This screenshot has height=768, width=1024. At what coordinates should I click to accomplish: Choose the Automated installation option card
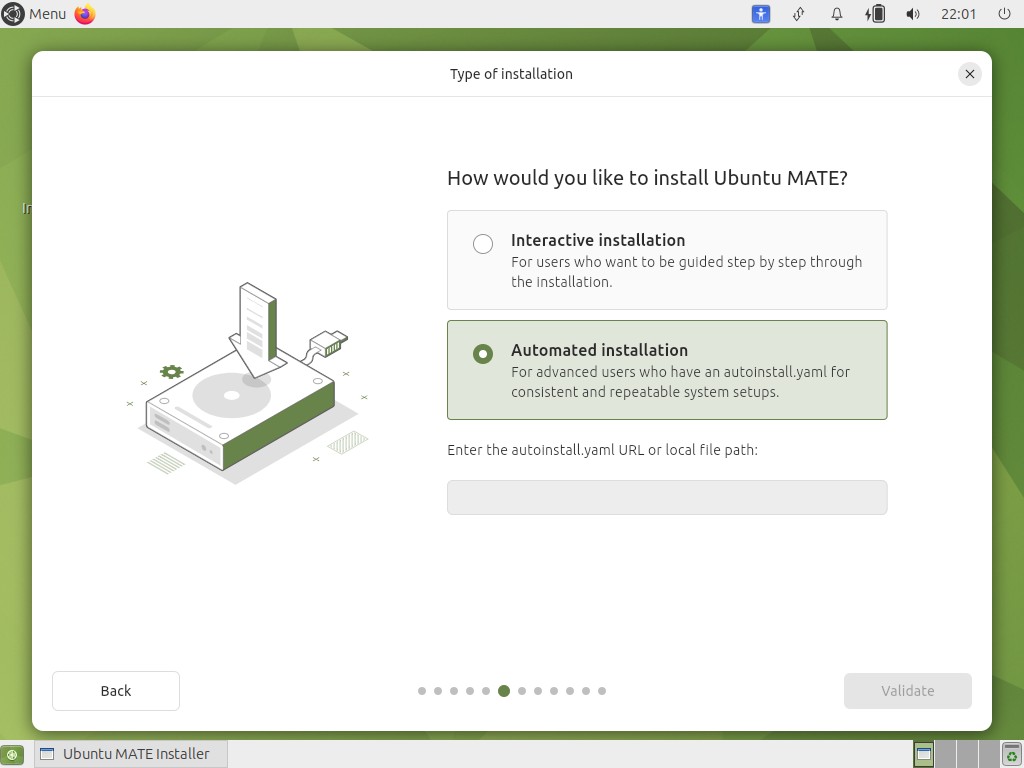(x=667, y=370)
